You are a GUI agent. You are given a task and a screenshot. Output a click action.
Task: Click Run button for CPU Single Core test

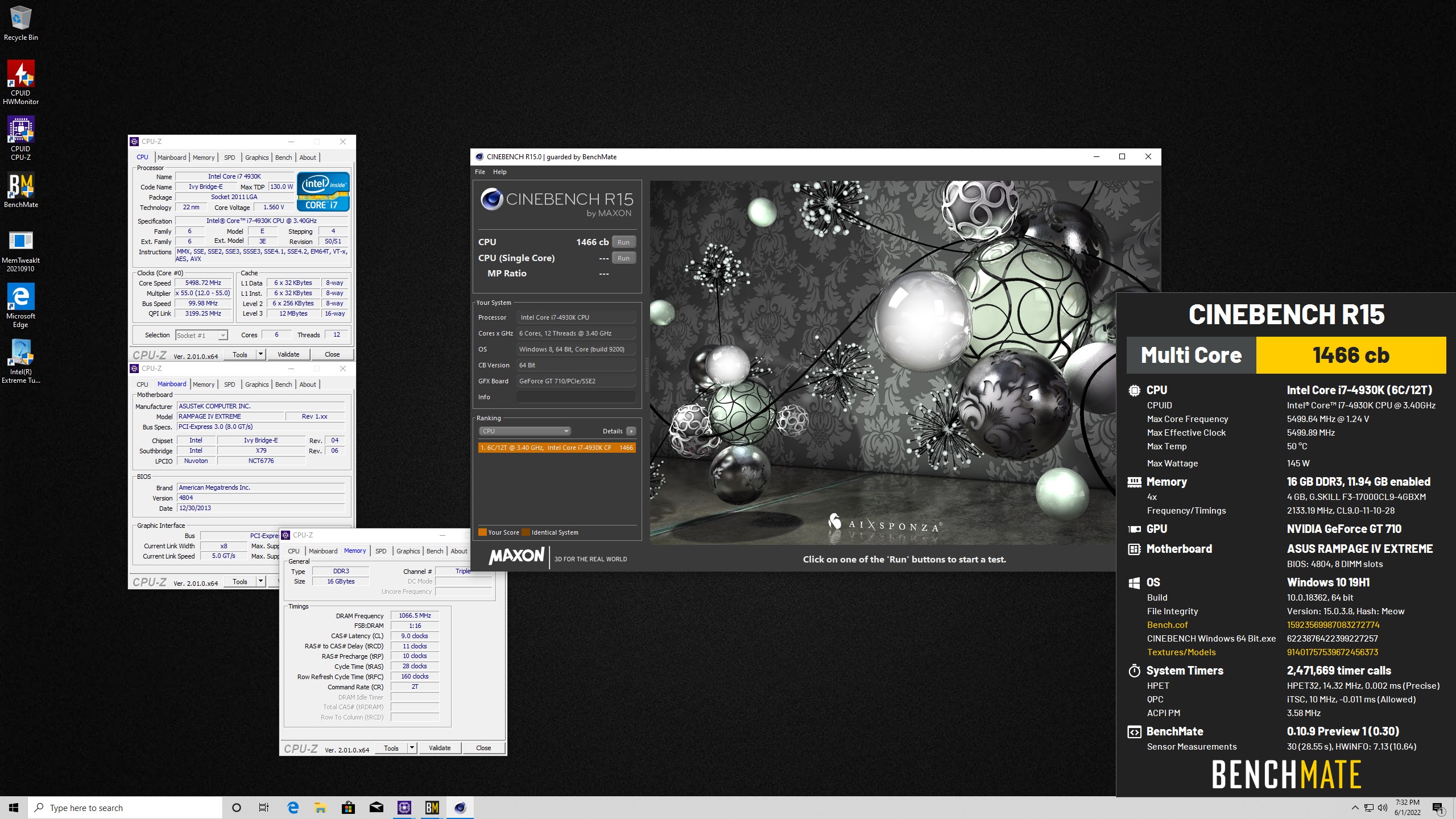pos(624,258)
